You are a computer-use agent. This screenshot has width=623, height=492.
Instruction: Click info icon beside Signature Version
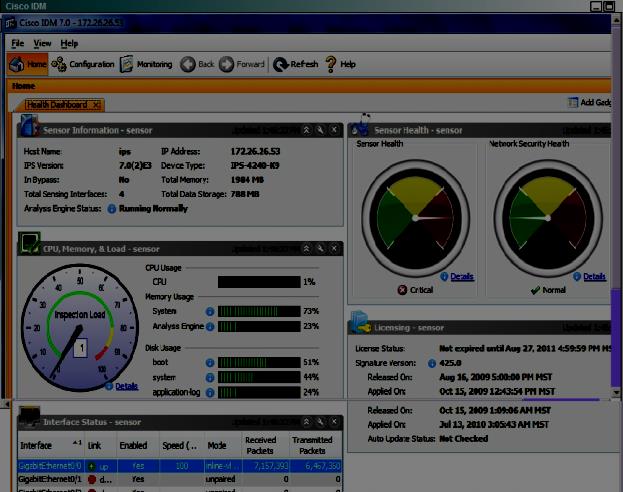pos(432,363)
